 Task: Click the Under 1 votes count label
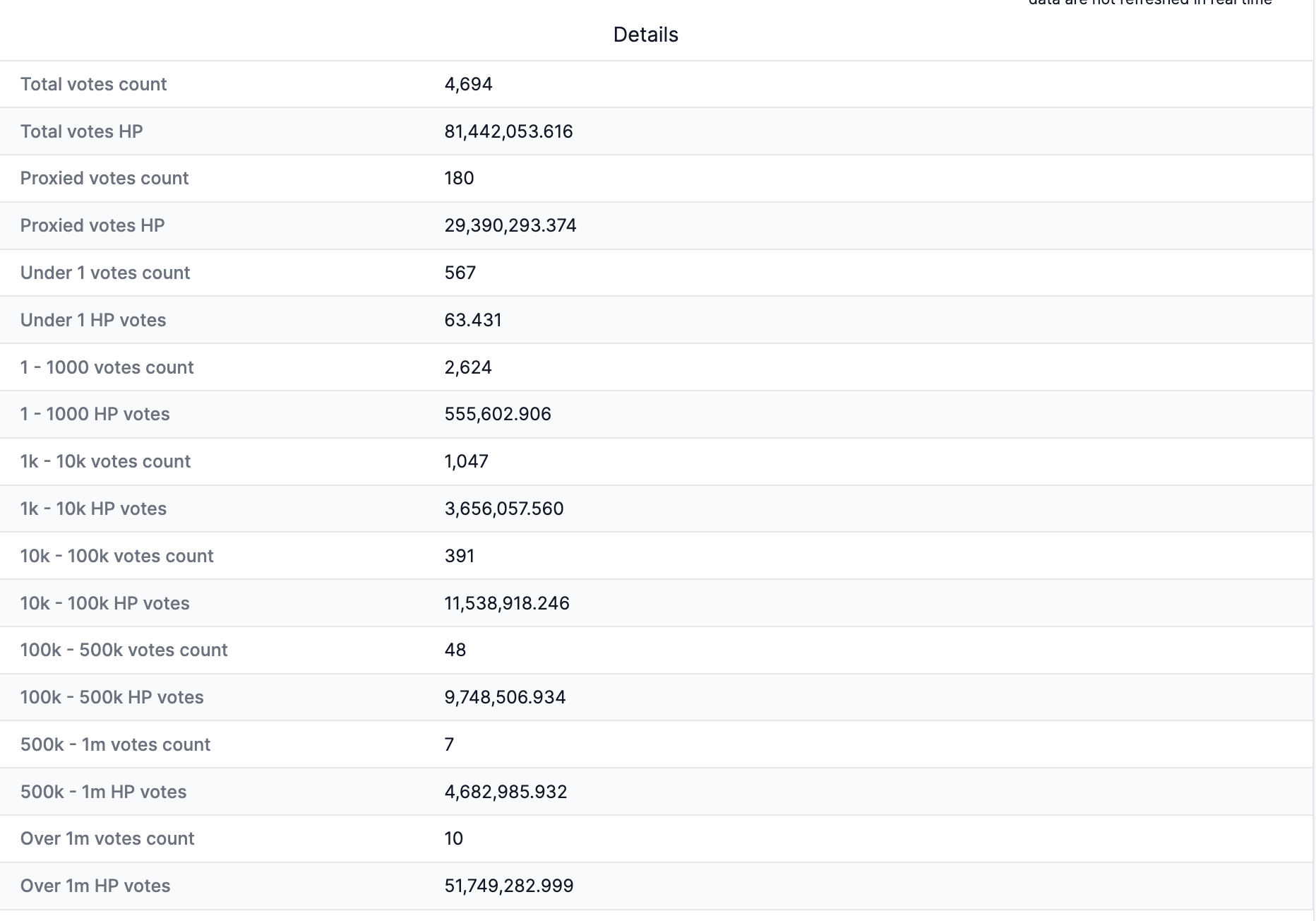(x=105, y=273)
